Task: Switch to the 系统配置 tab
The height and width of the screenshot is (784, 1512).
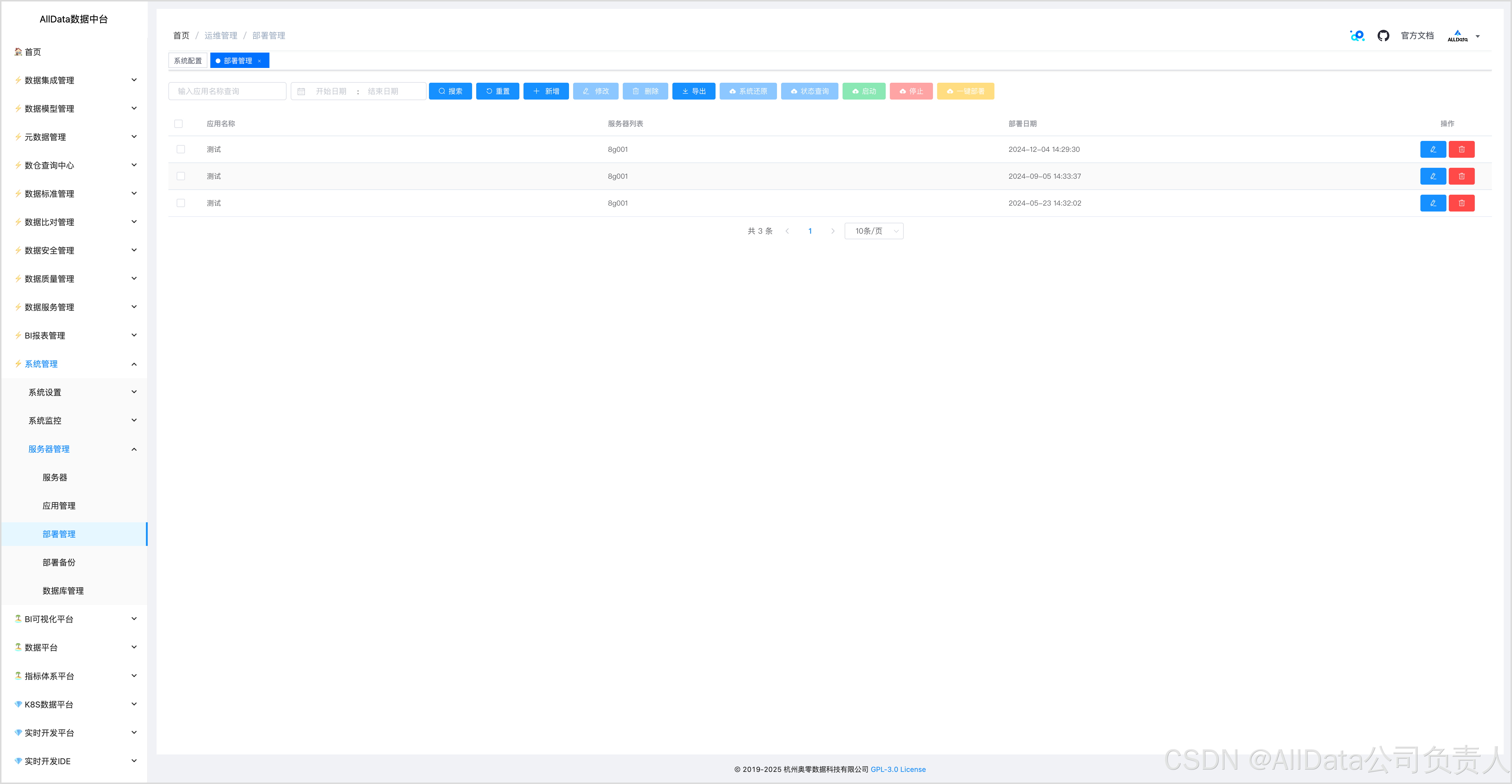Action: pyautogui.click(x=188, y=61)
